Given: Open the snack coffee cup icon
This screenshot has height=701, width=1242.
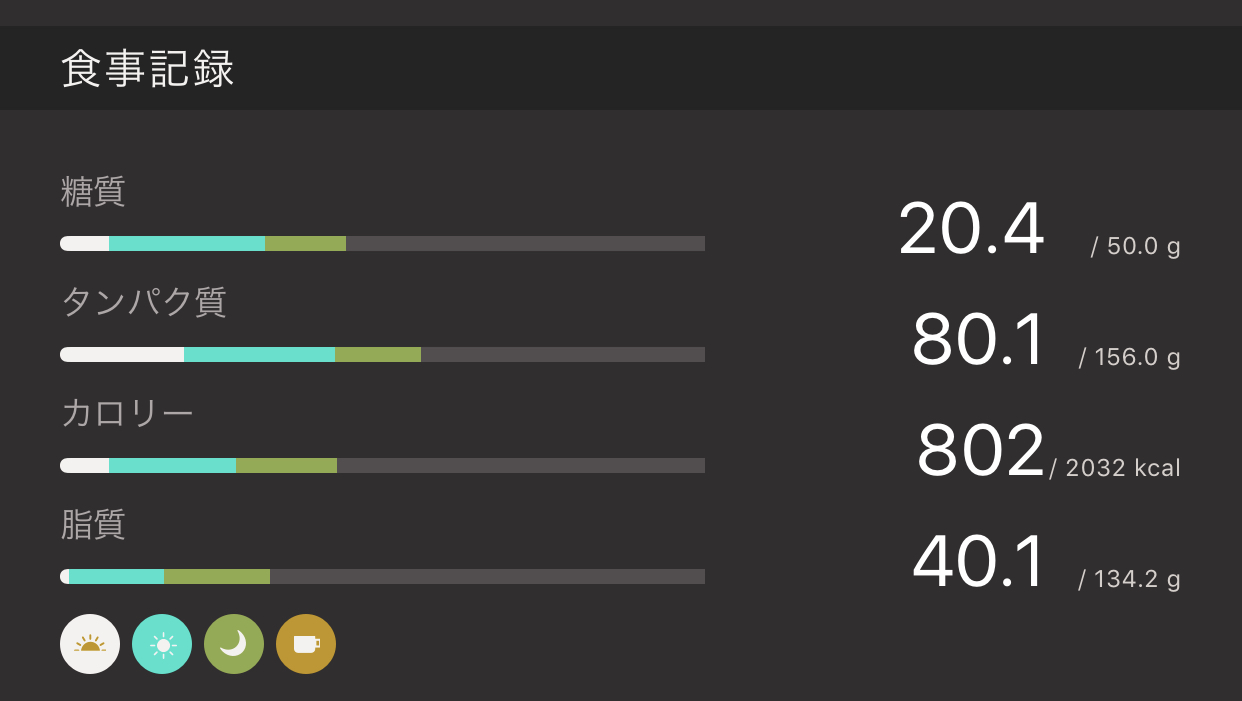Looking at the screenshot, I should [x=306, y=644].
